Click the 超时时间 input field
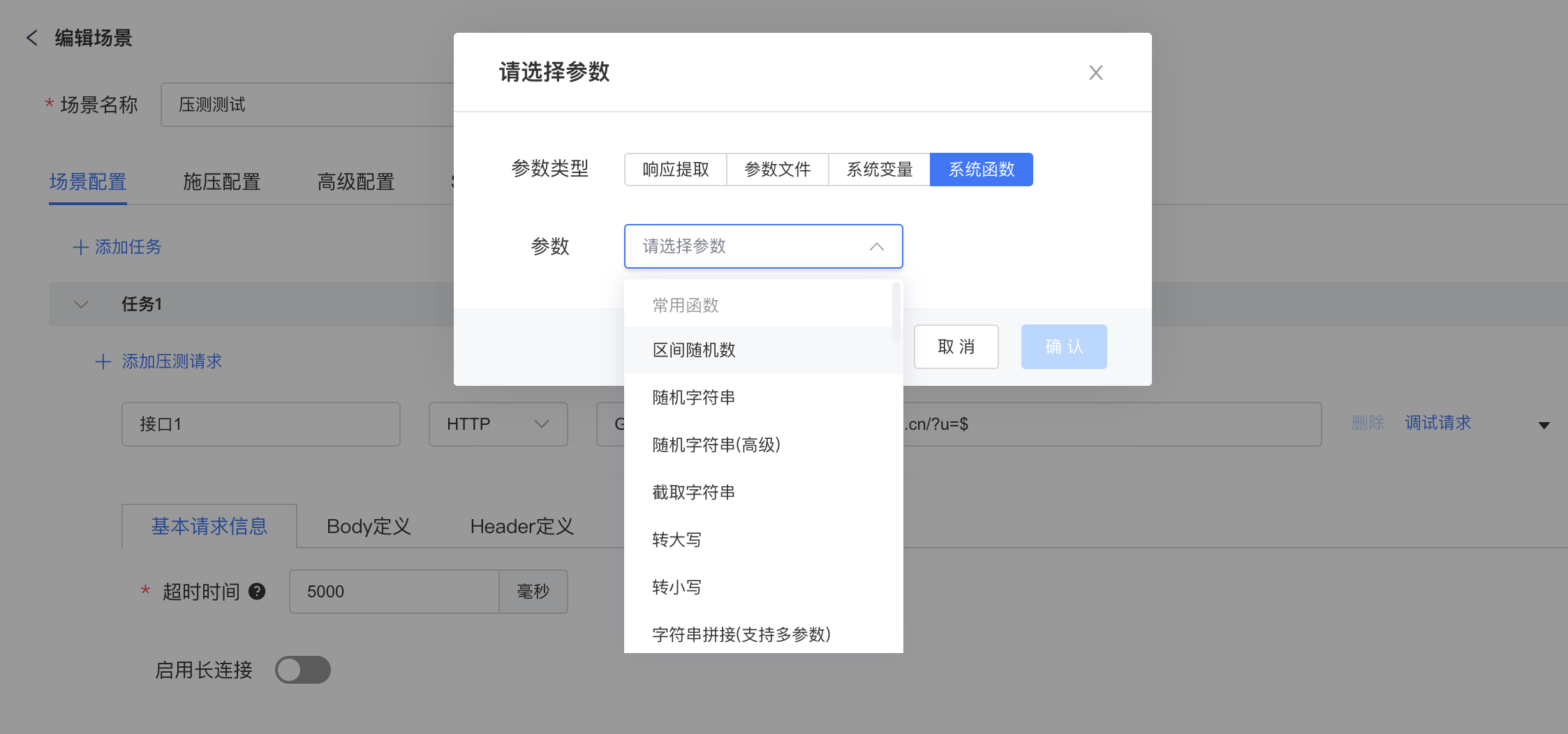The width and height of the screenshot is (1568, 734). tap(394, 592)
